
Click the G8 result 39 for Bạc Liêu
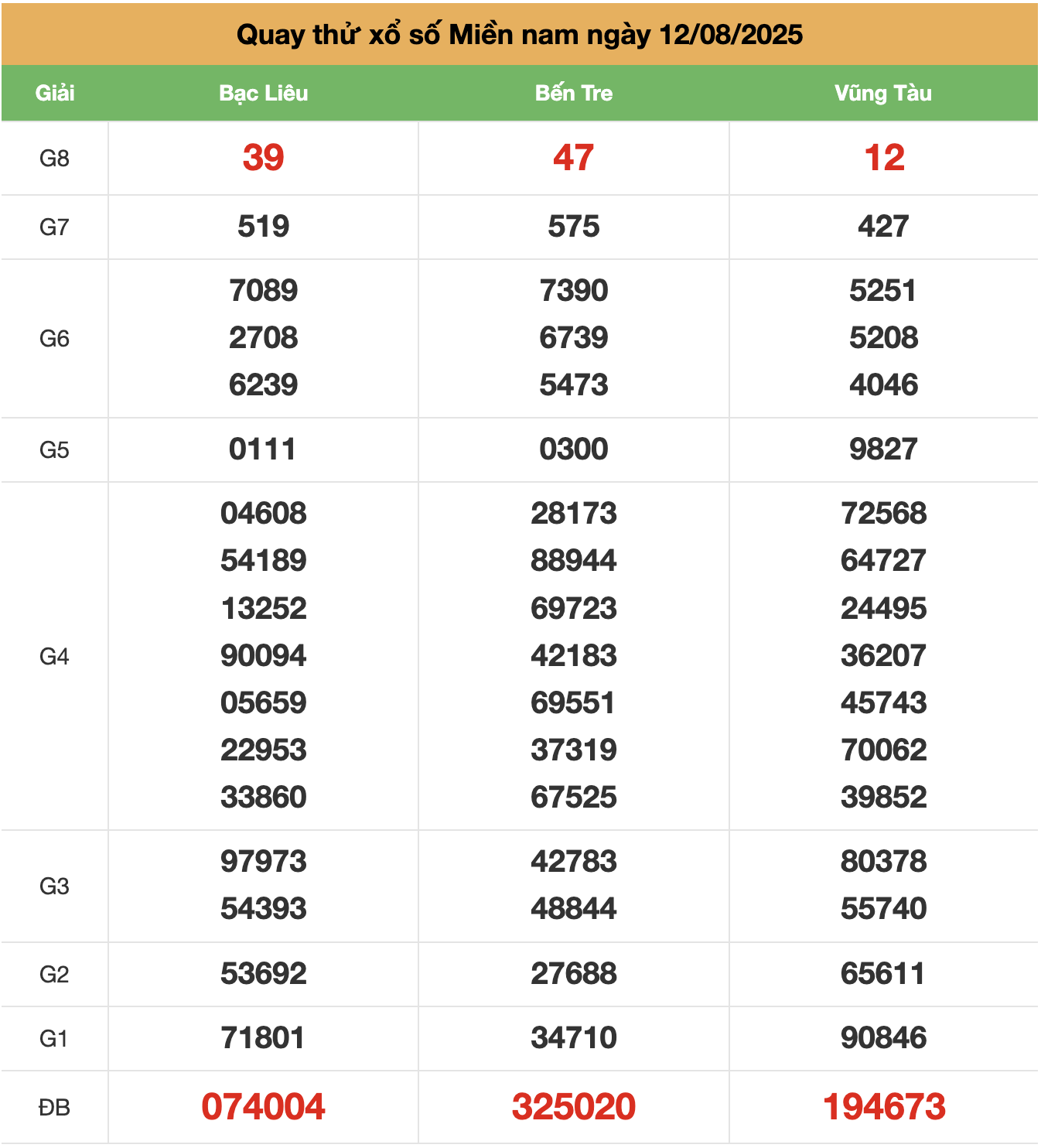coord(264,158)
